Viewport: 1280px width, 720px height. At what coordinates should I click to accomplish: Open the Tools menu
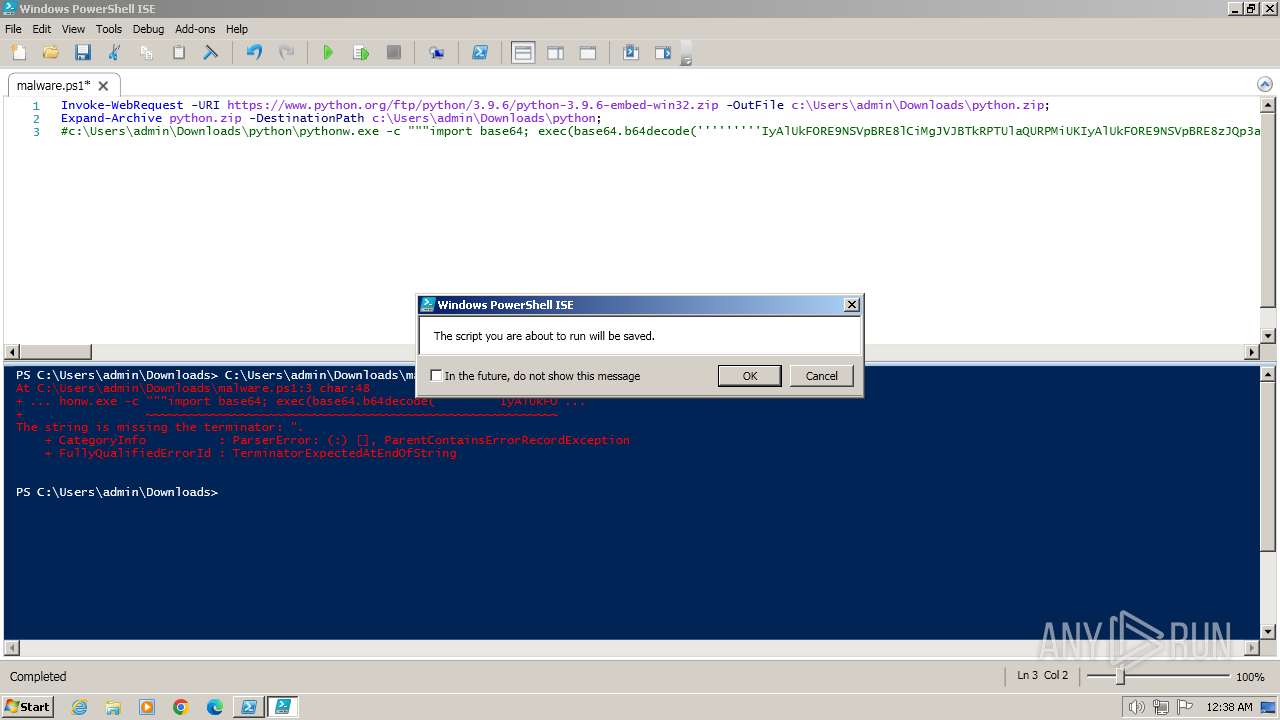coord(108,29)
